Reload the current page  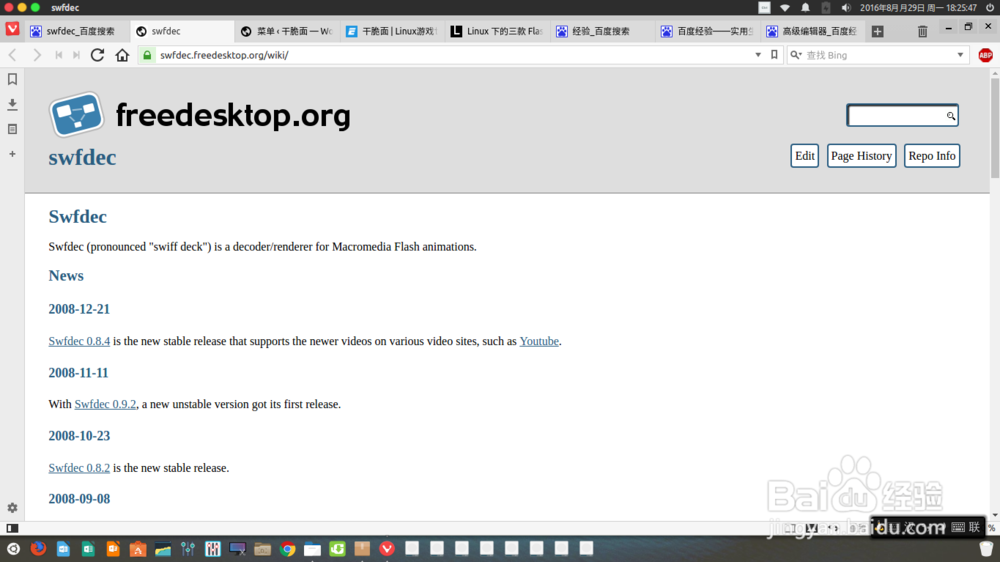[97, 55]
